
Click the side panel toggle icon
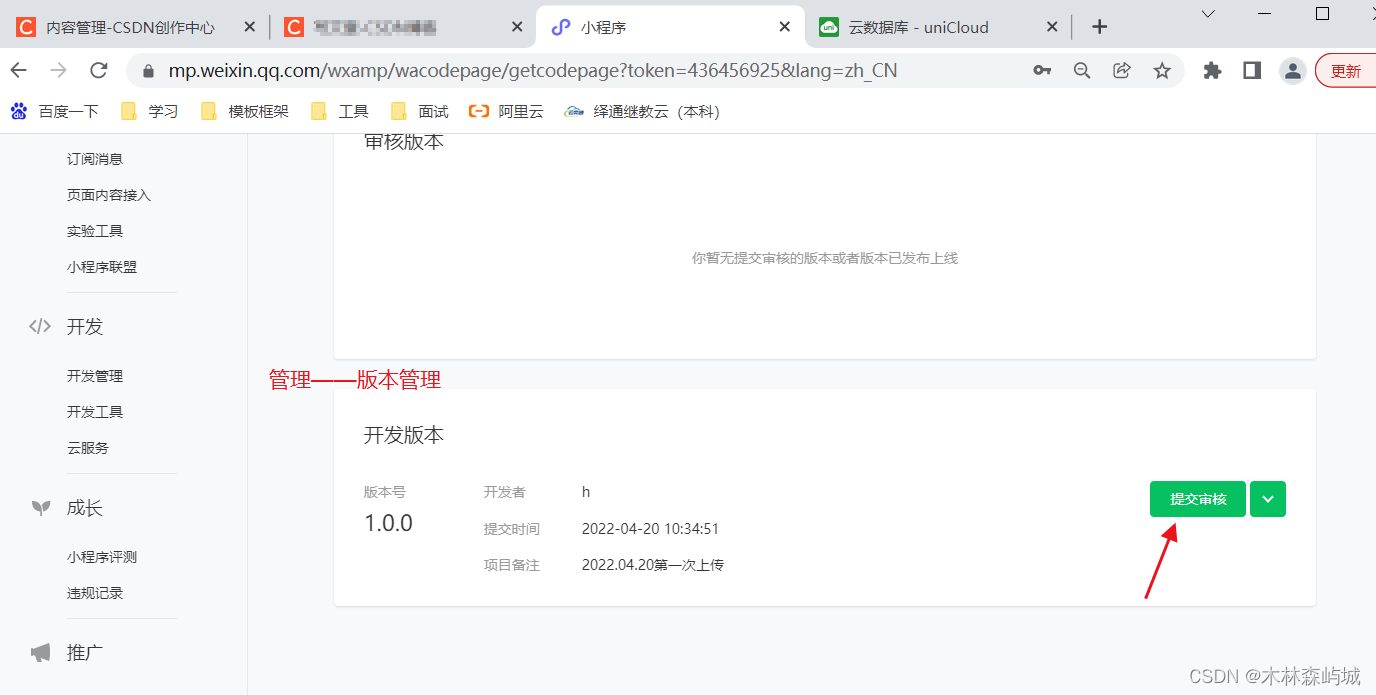pyautogui.click(x=1251, y=71)
